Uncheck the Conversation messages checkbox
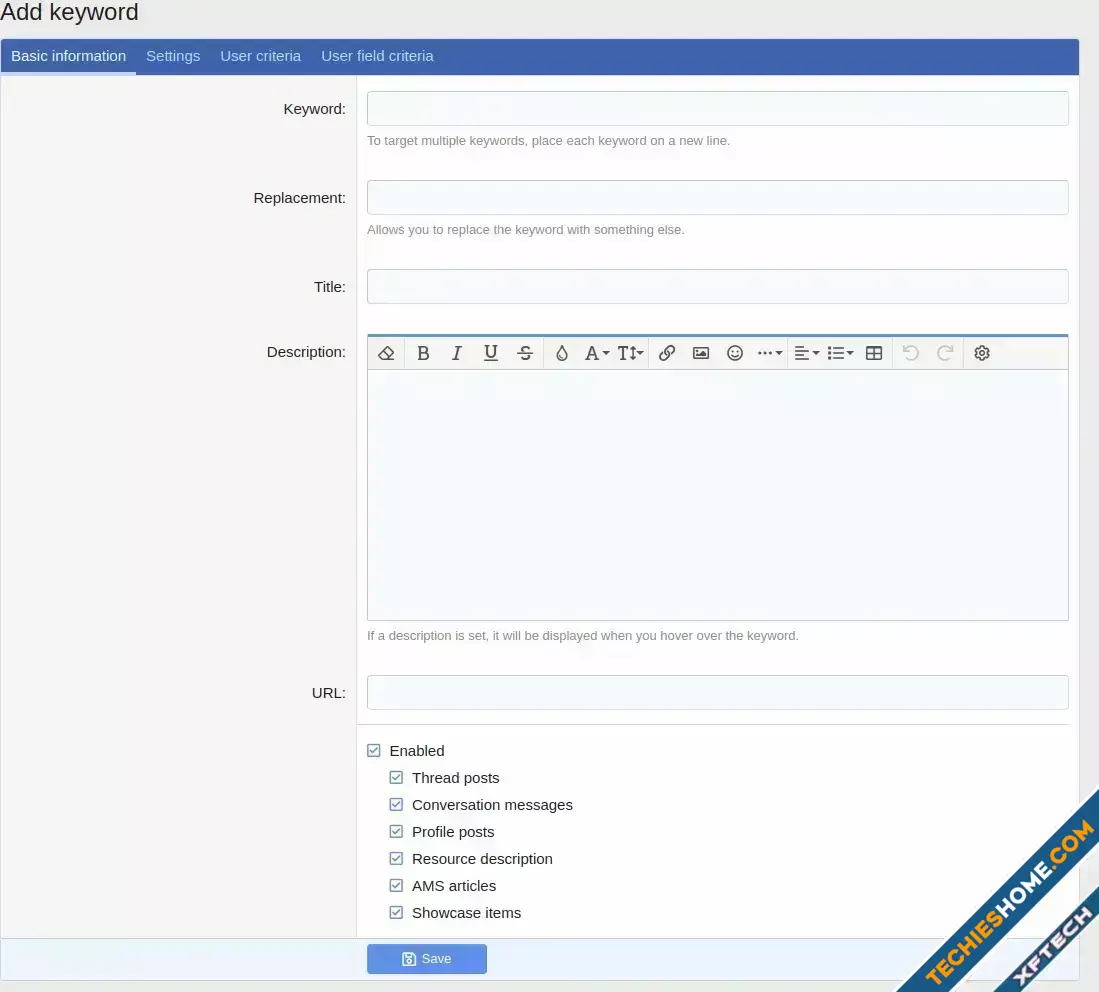The width and height of the screenshot is (1099, 992). click(x=397, y=805)
